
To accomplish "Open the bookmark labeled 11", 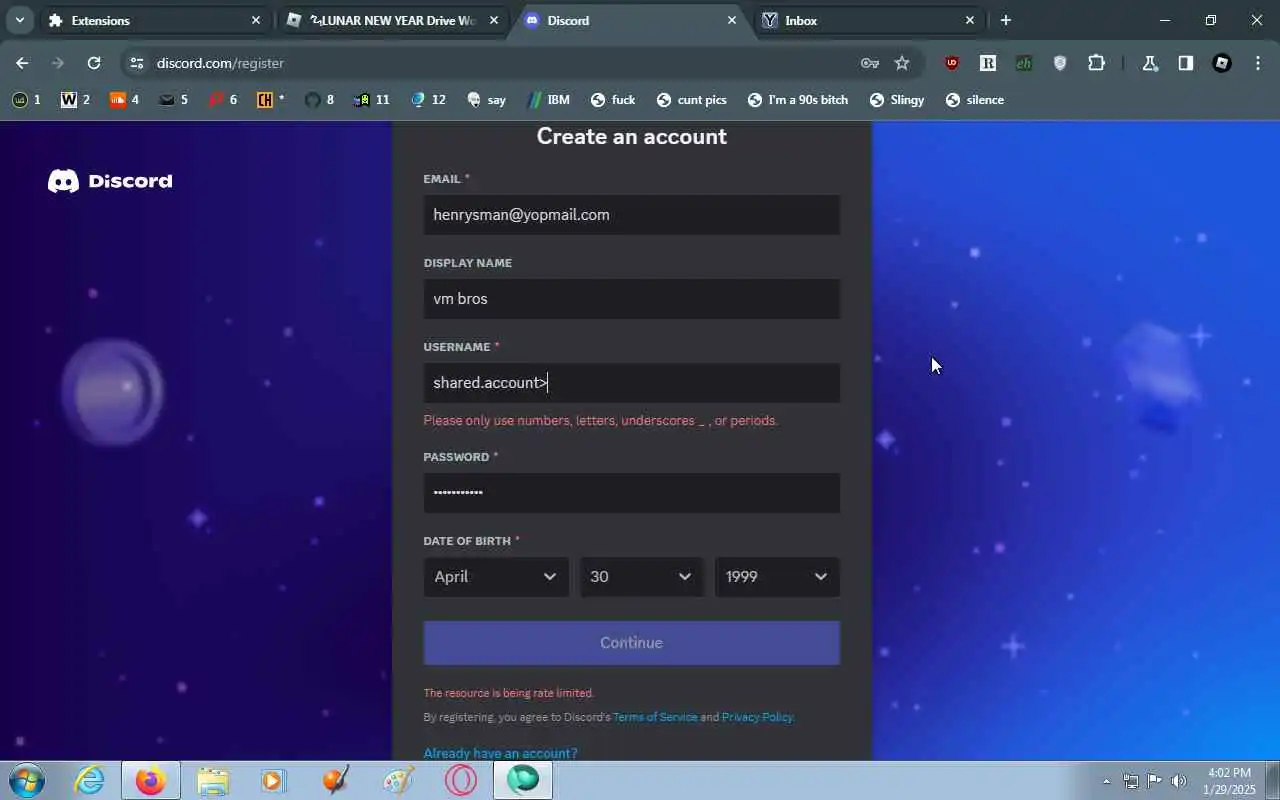I will click(371, 100).
